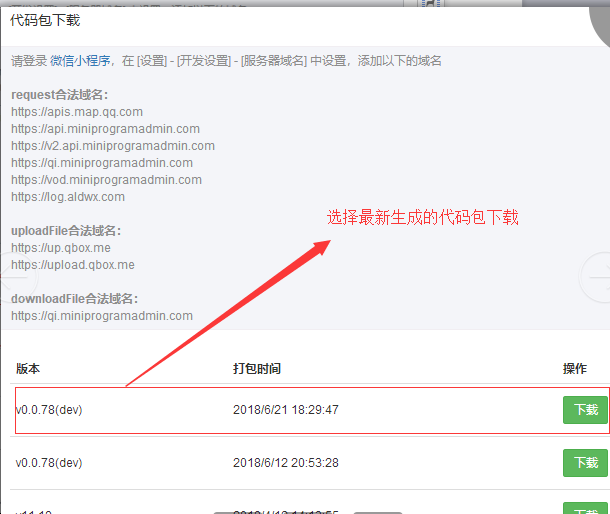Image resolution: width=610 pixels, height=514 pixels.
Task: Click the 版本 column header
Action: coord(28,369)
